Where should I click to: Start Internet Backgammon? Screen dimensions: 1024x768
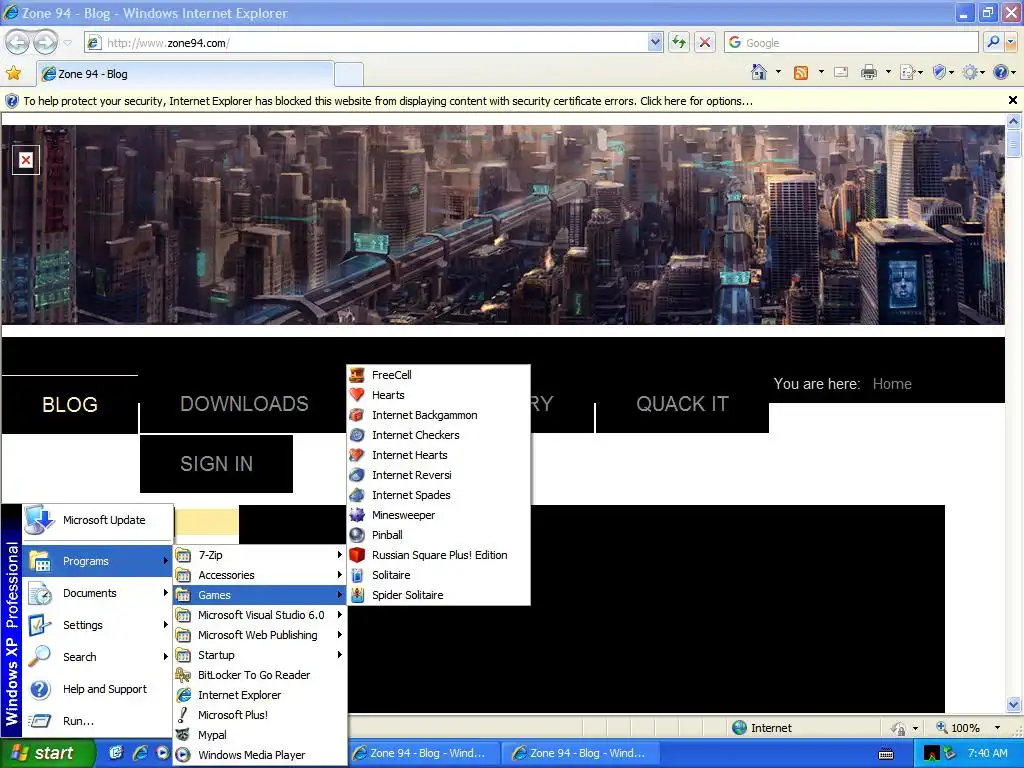coord(438,415)
